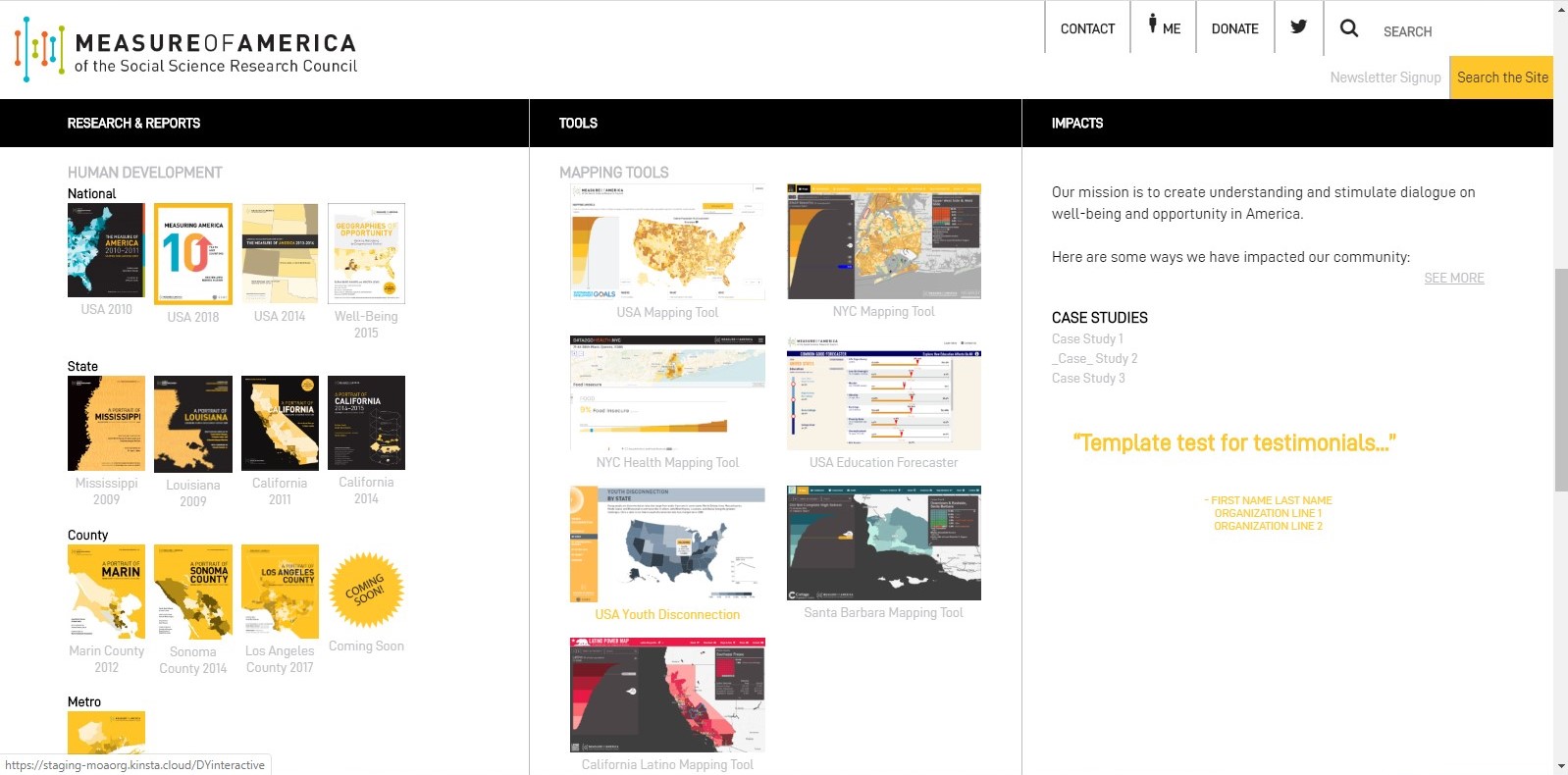Click the page vertical scrollbar thumb

(x=1561, y=380)
